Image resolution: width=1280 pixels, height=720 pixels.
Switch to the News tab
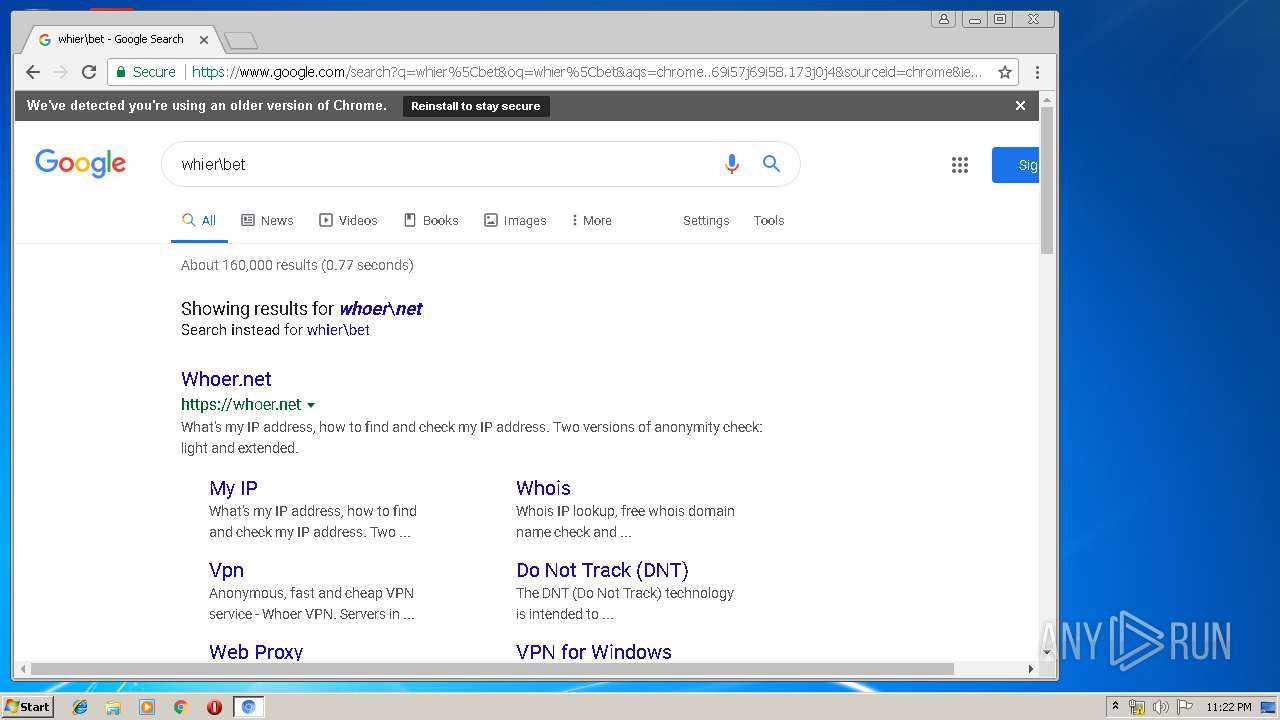click(x=268, y=220)
